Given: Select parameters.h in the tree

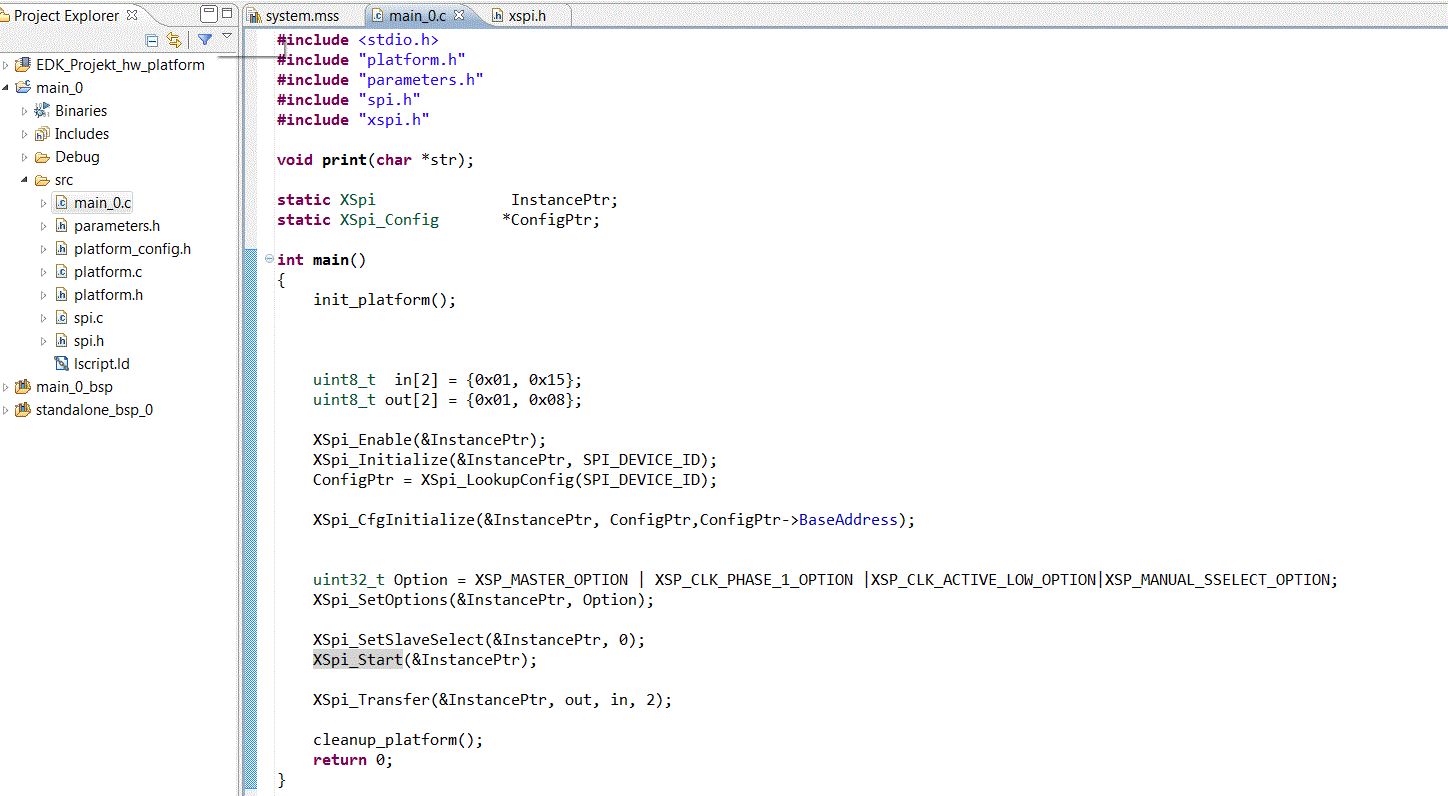Looking at the screenshot, I should (x=117, y=226).
